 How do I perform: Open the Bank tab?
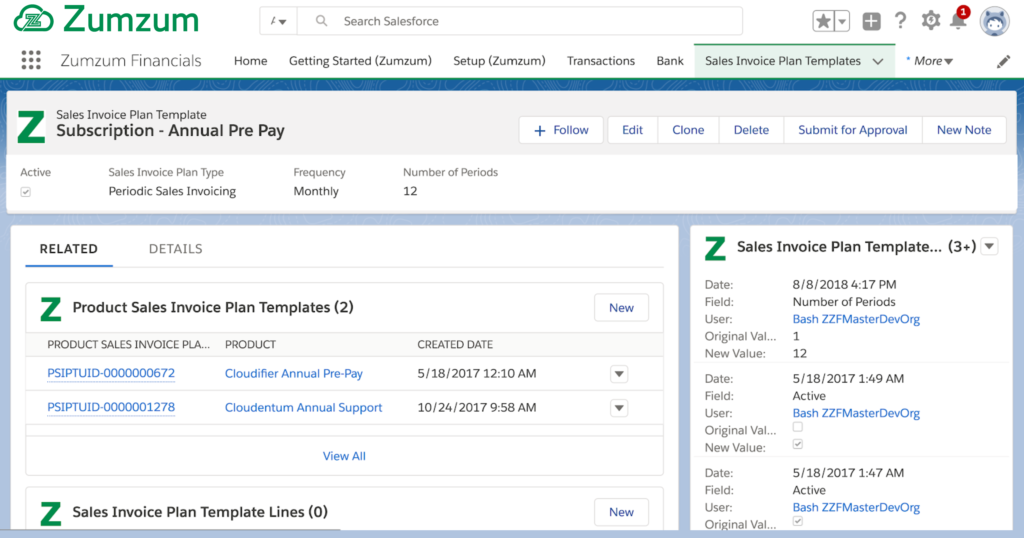pyautogui.click(x=670, y=61)
